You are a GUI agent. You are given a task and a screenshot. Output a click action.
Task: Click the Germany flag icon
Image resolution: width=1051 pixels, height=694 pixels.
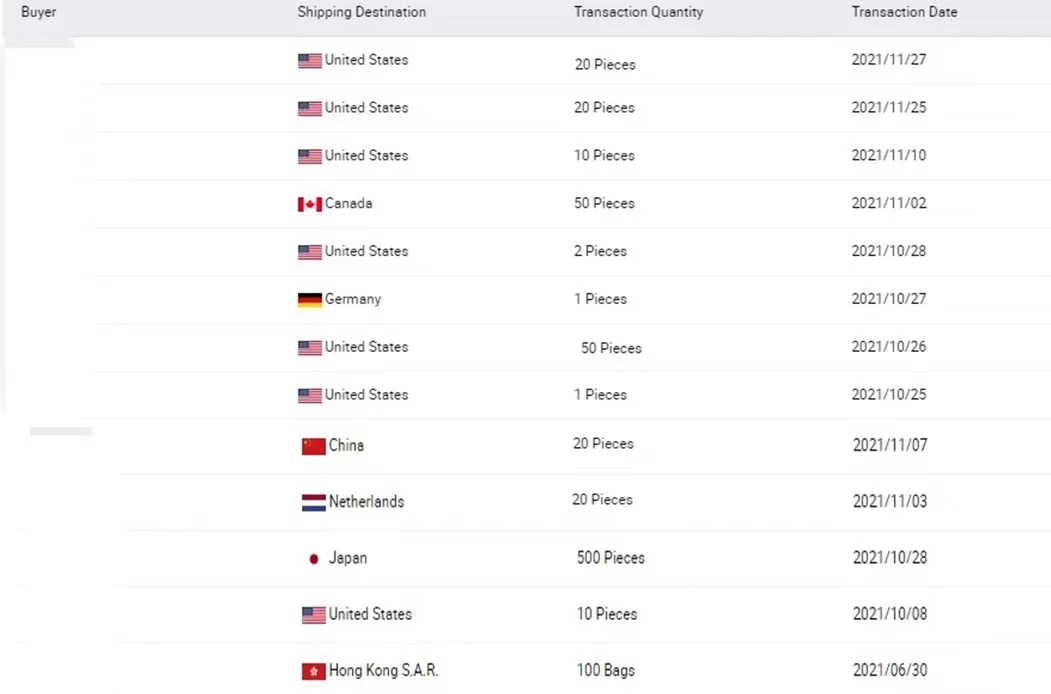coord(310,300)
